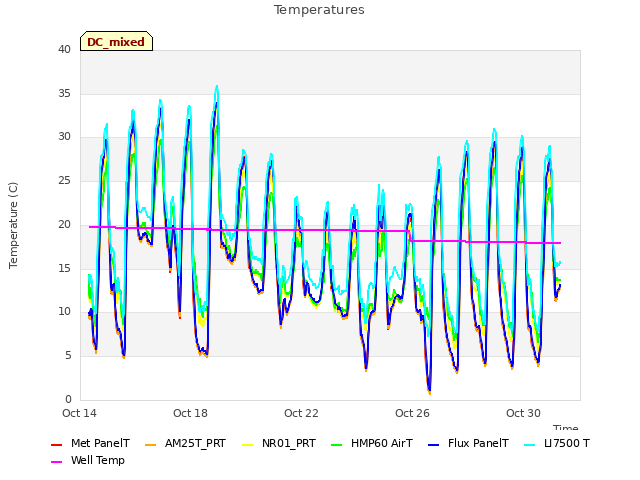Click the blue Flux PanelT color swatch
The height and width of the screenshot is (480, 640).
click(x=433, y=444)
